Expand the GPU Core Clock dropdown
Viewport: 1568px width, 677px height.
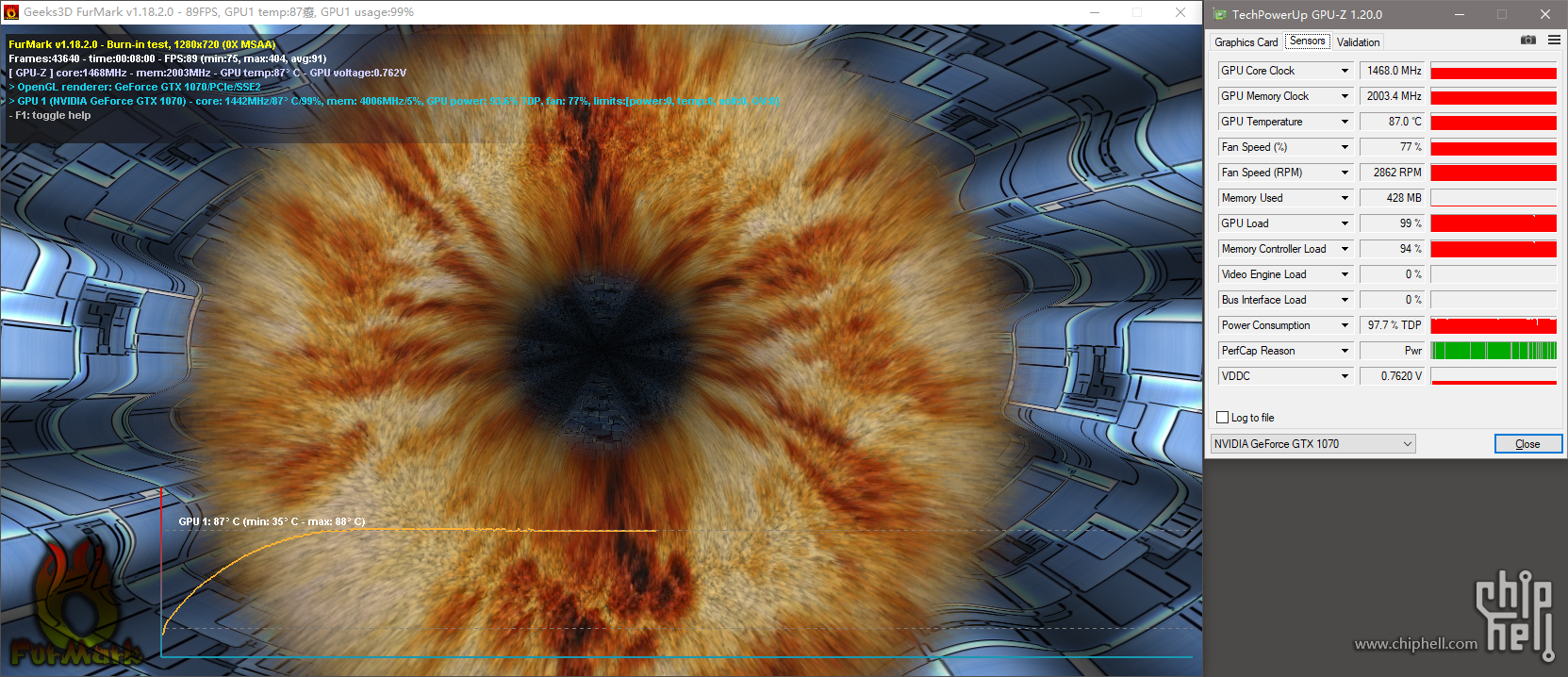click(x=1345, y=71)
